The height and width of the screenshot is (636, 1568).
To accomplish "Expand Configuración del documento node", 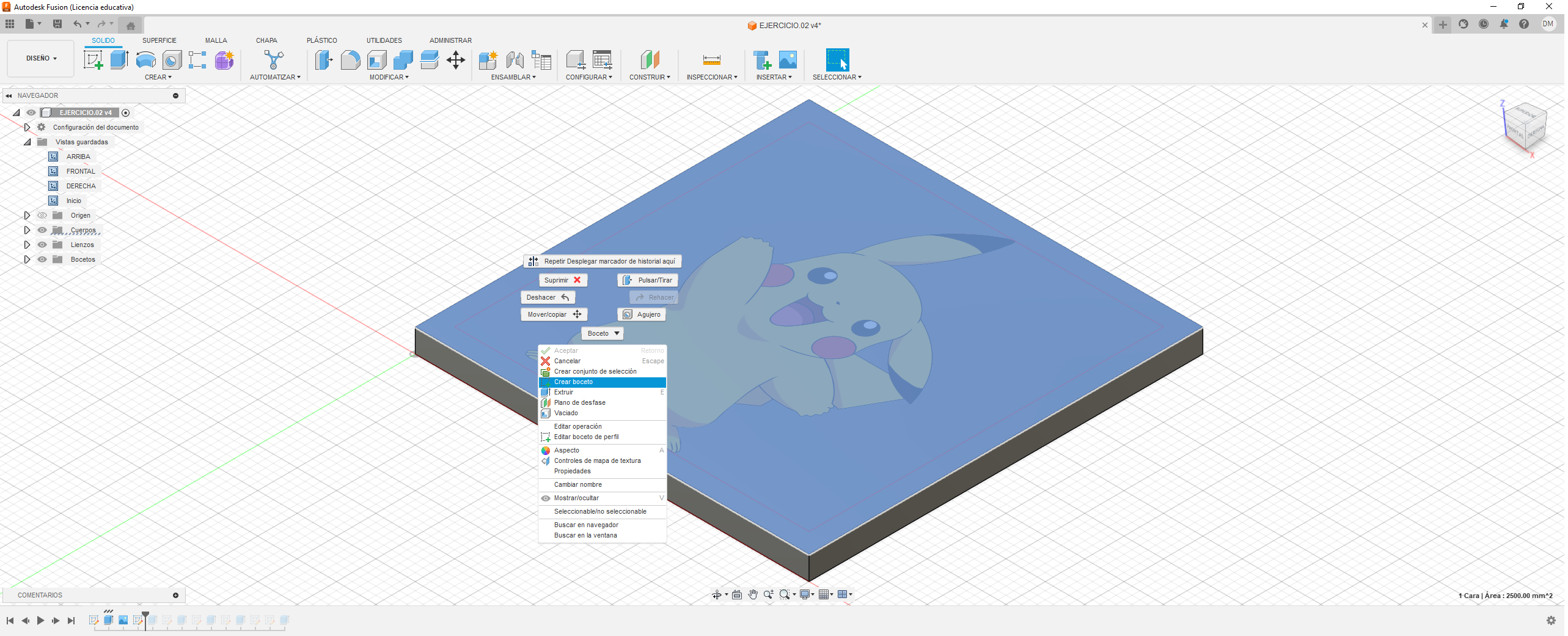I will pyautogui.click(x=27, y=127).
